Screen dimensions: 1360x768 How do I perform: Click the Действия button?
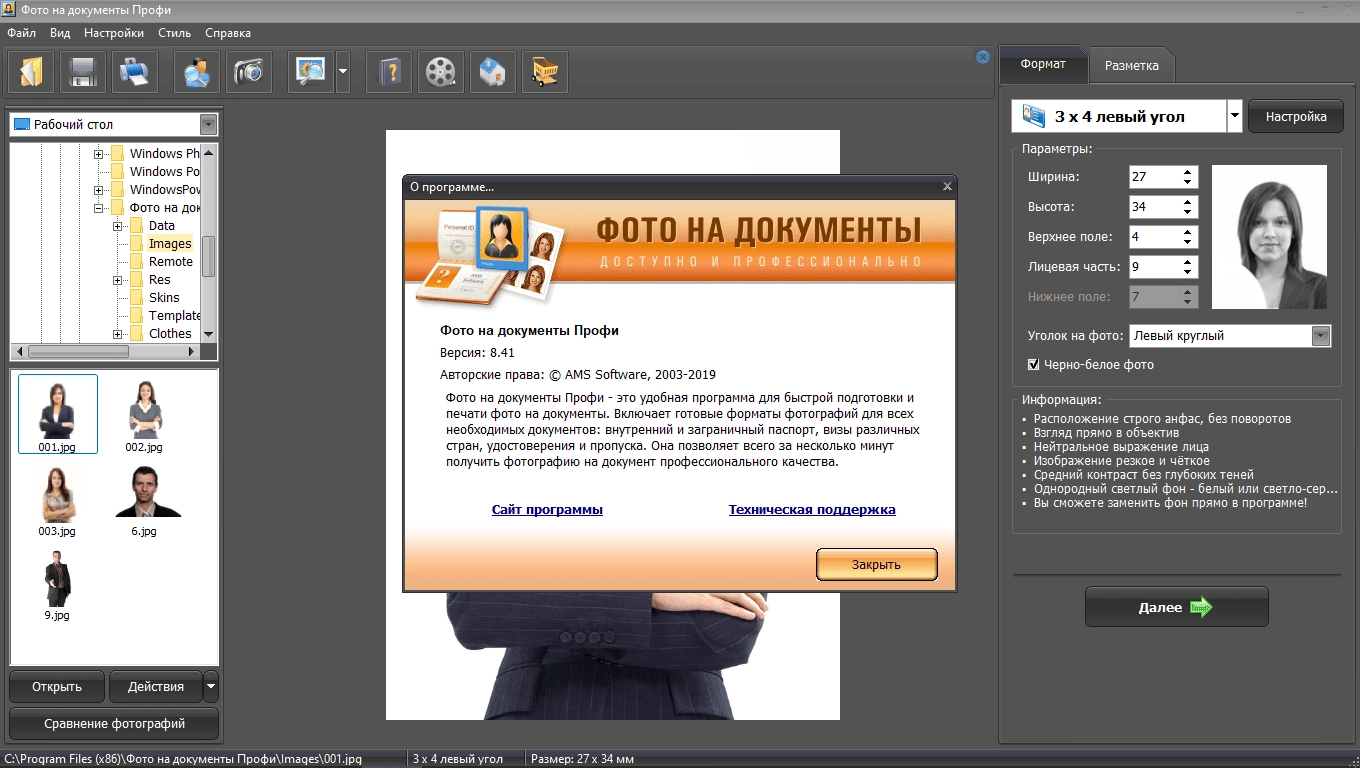pyautogui.click(x=156, y=687)
